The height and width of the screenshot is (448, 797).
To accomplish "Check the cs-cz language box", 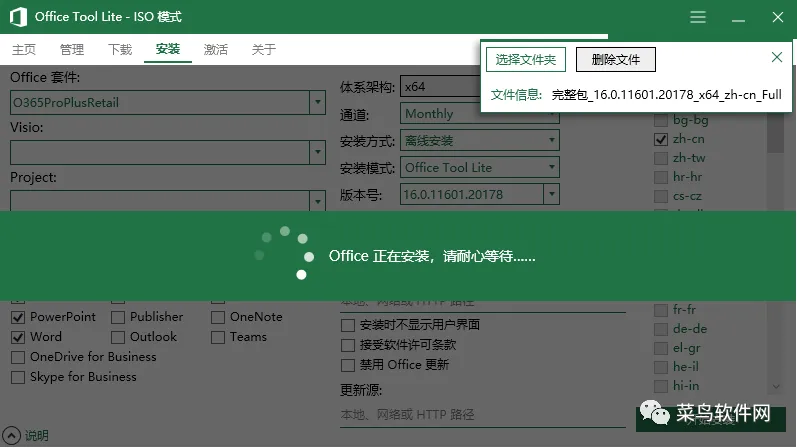I will pyautogui.click(x=661, y=196).
